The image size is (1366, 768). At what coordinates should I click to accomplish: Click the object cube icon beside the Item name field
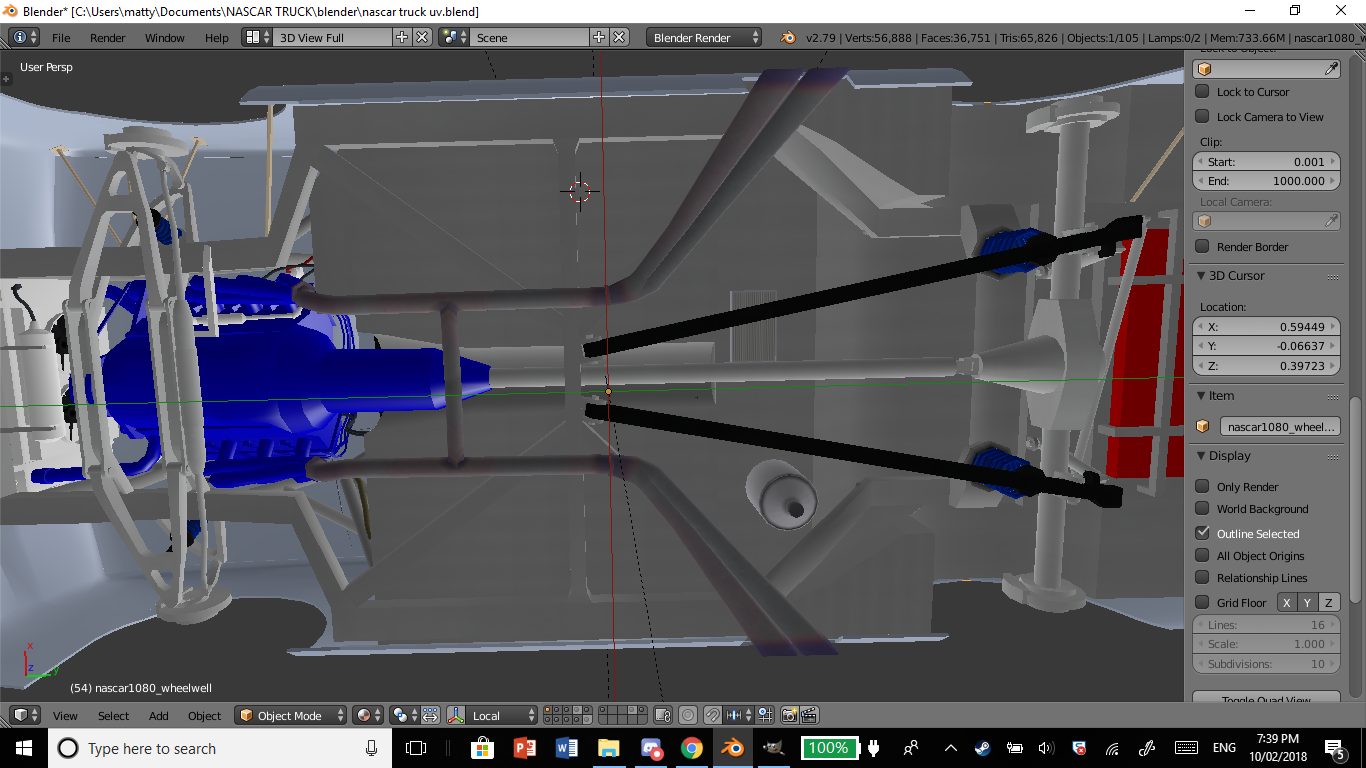point(1204,426)
